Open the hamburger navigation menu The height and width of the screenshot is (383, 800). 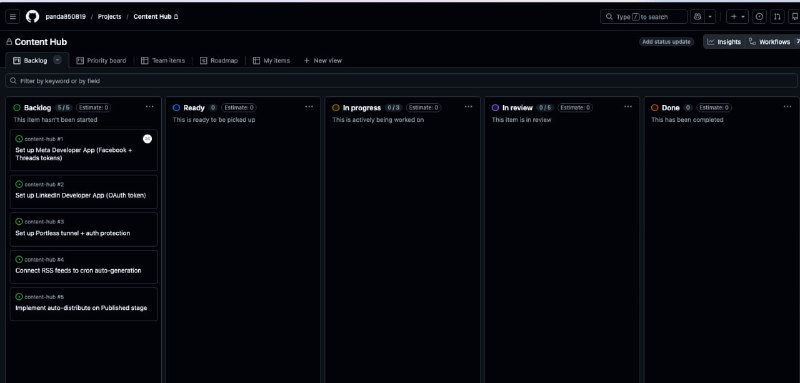13,17
